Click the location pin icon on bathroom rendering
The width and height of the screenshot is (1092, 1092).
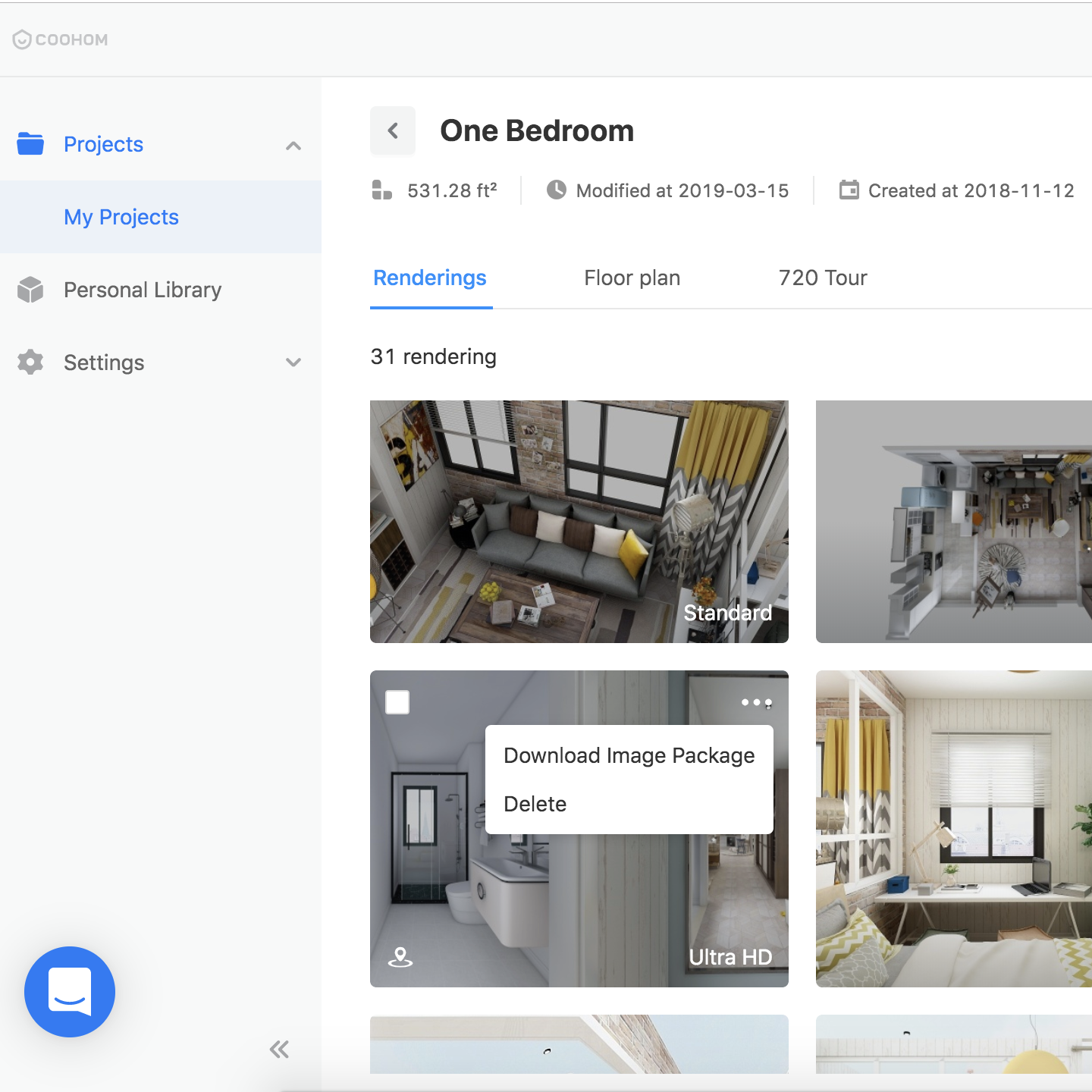point(400,957)
